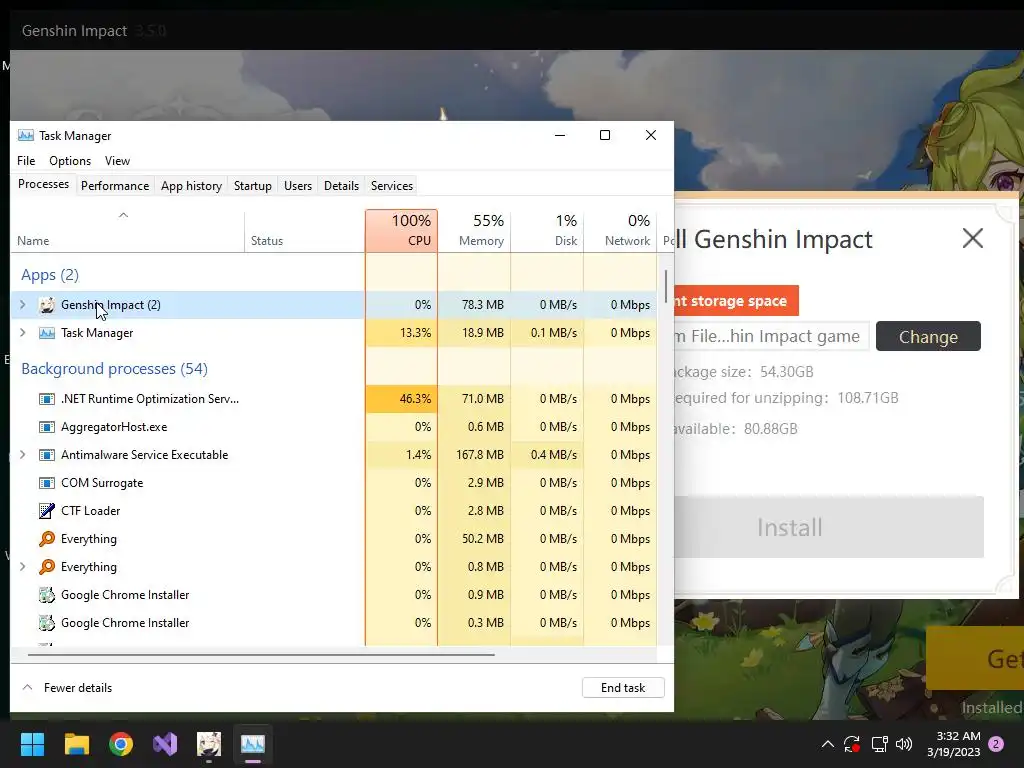
Task: Click the Task Manager taskbar icon
Action: point(253,744)
